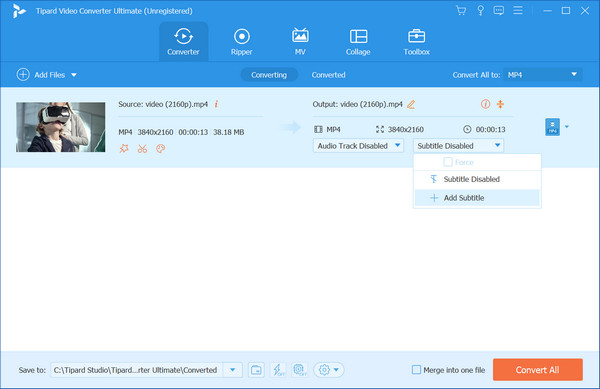View source file info icon
Image resolution: width=600 pixels, height=389 pixels.
click(216, 104)
